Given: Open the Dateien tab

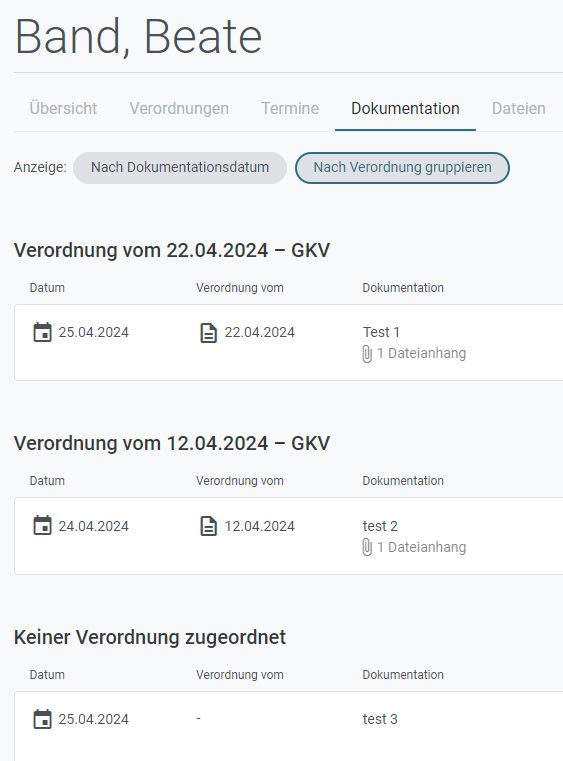Looking at the screenshot, I should point(518,108).
